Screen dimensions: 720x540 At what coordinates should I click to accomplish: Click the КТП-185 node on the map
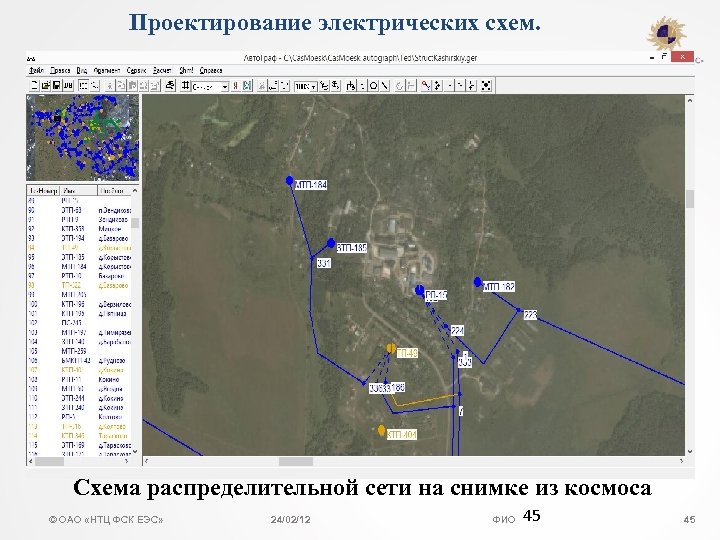[x=331, y=243]
